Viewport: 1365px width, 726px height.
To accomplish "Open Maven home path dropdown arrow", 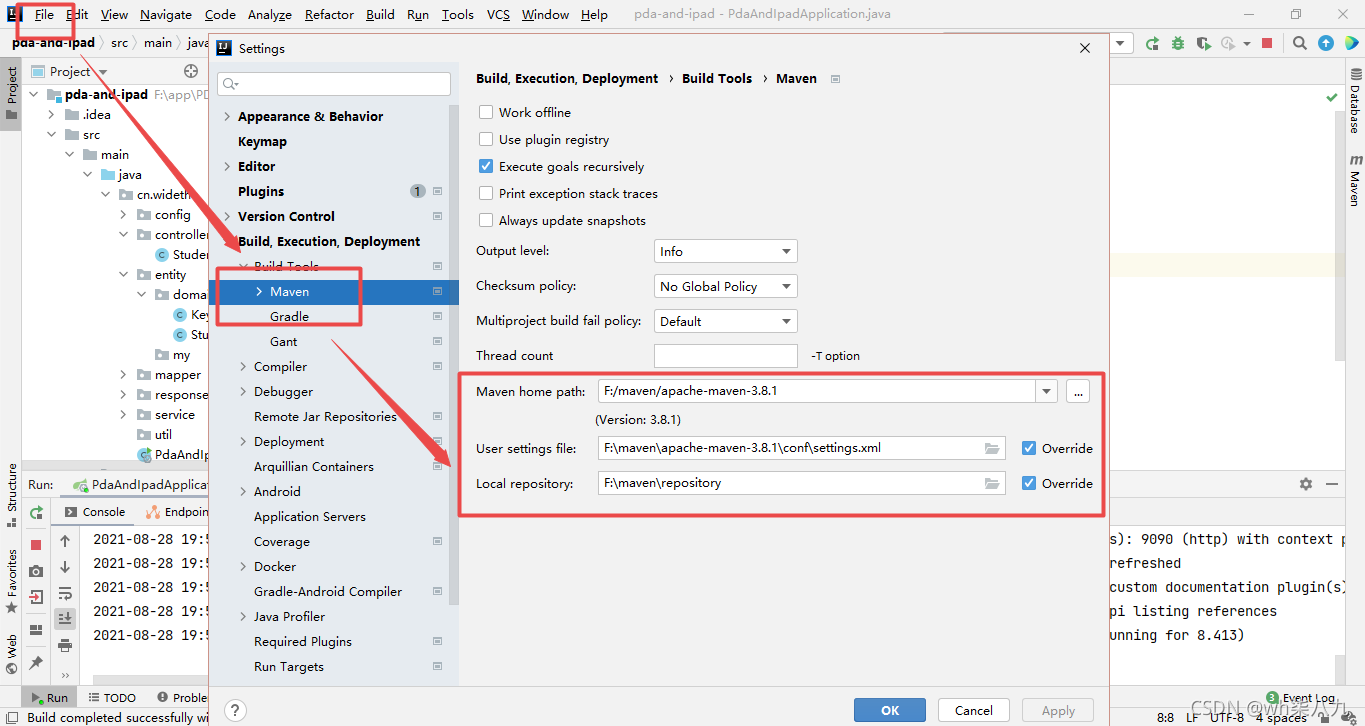I will 1047,392.
